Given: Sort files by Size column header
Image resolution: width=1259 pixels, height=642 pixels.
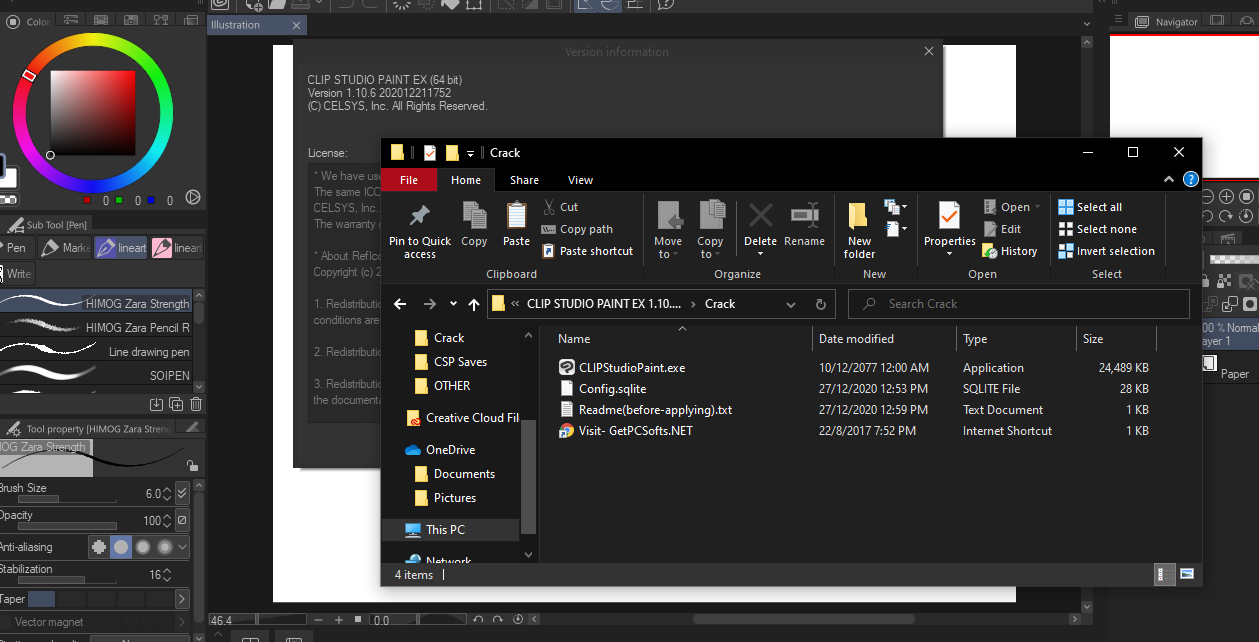Looking at the screenshot, I should coord(1115,339).
